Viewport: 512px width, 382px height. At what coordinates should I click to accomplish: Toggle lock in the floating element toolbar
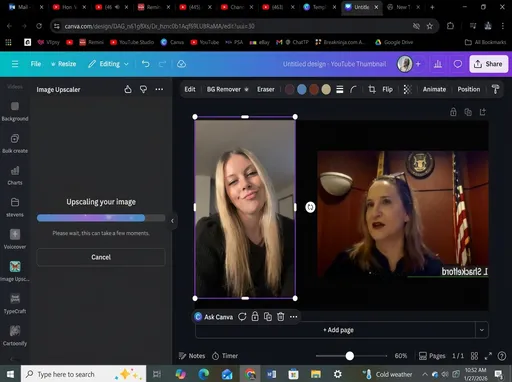click(x=255, y=316)
